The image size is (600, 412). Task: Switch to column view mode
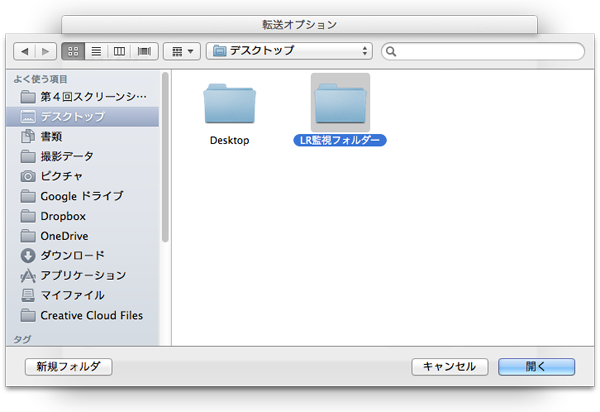pyautogui.click(x=120, y=50)
